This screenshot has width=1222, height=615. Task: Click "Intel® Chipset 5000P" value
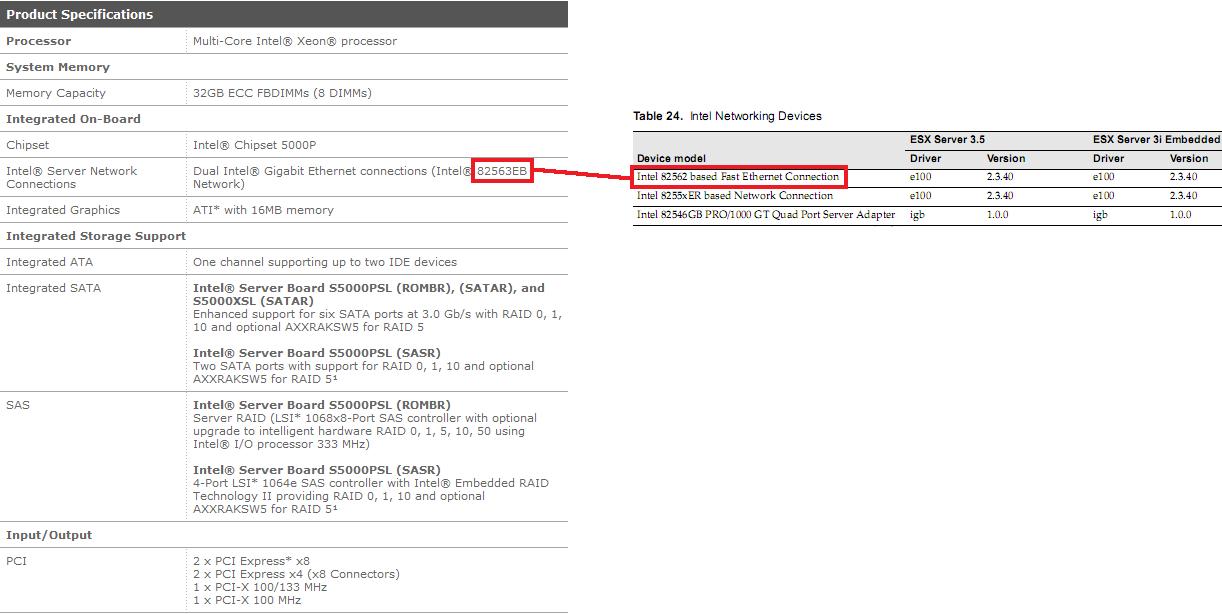pyautogui.click(x=255, y=145)
